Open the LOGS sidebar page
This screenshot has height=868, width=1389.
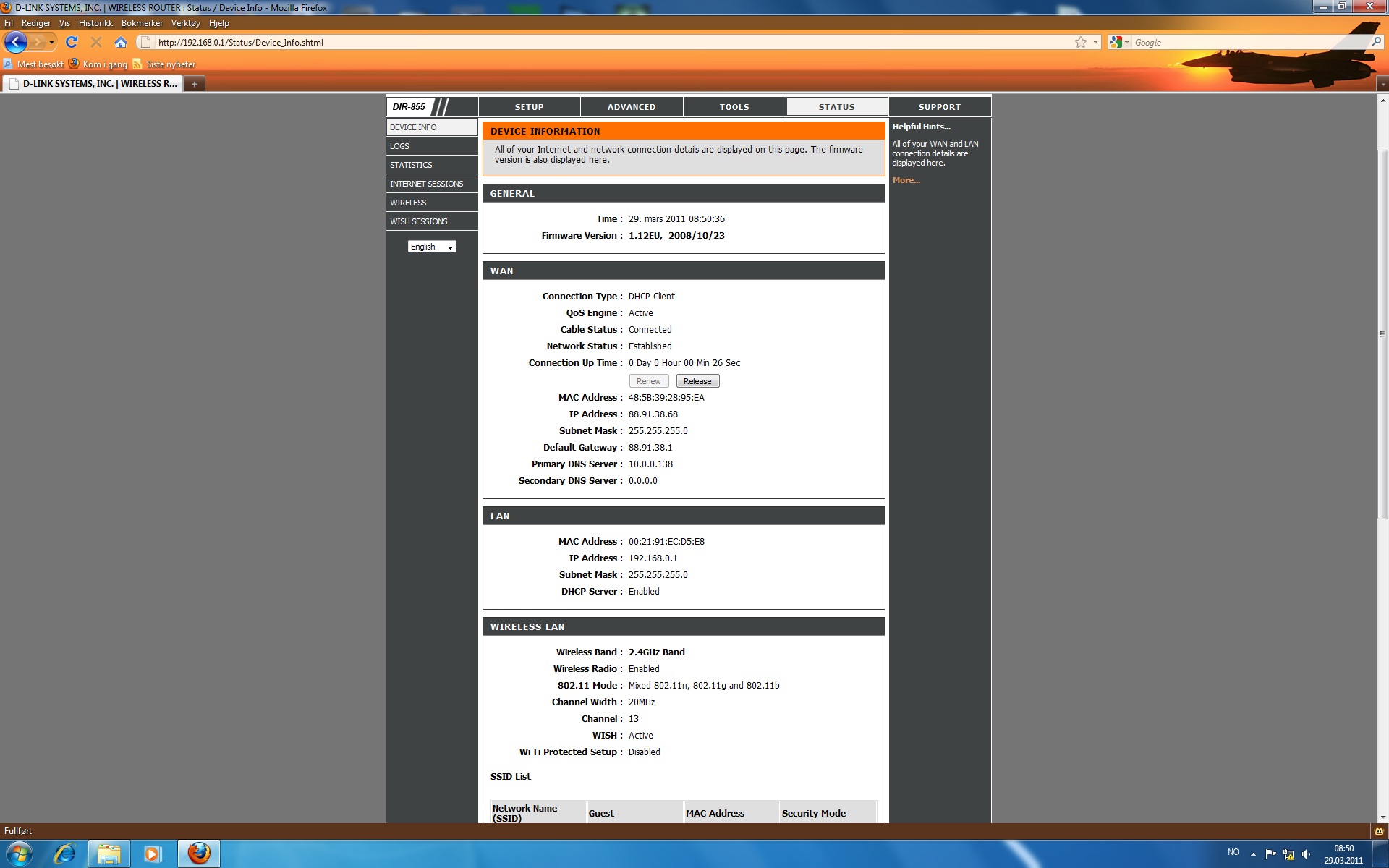pyautogui.click(x=432, y=146)
